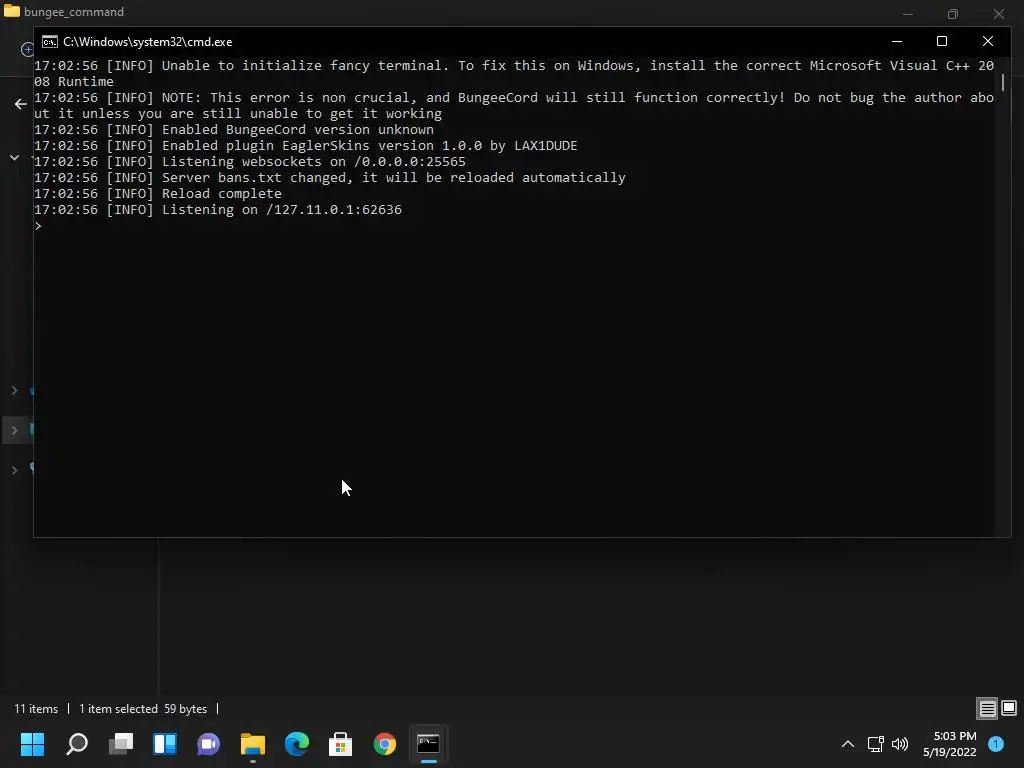The image size is (1024, 768).
Task: Launch Microsoft Edge from the taskbar
Action: [x=296, y=743]
